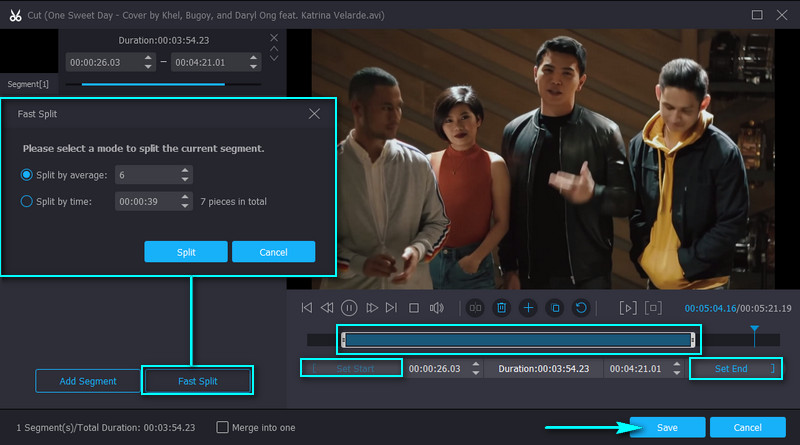Jump to the previous frame skip-back icon
The width and height of the screenshot is (800, 445).
[x=307, y=308]
